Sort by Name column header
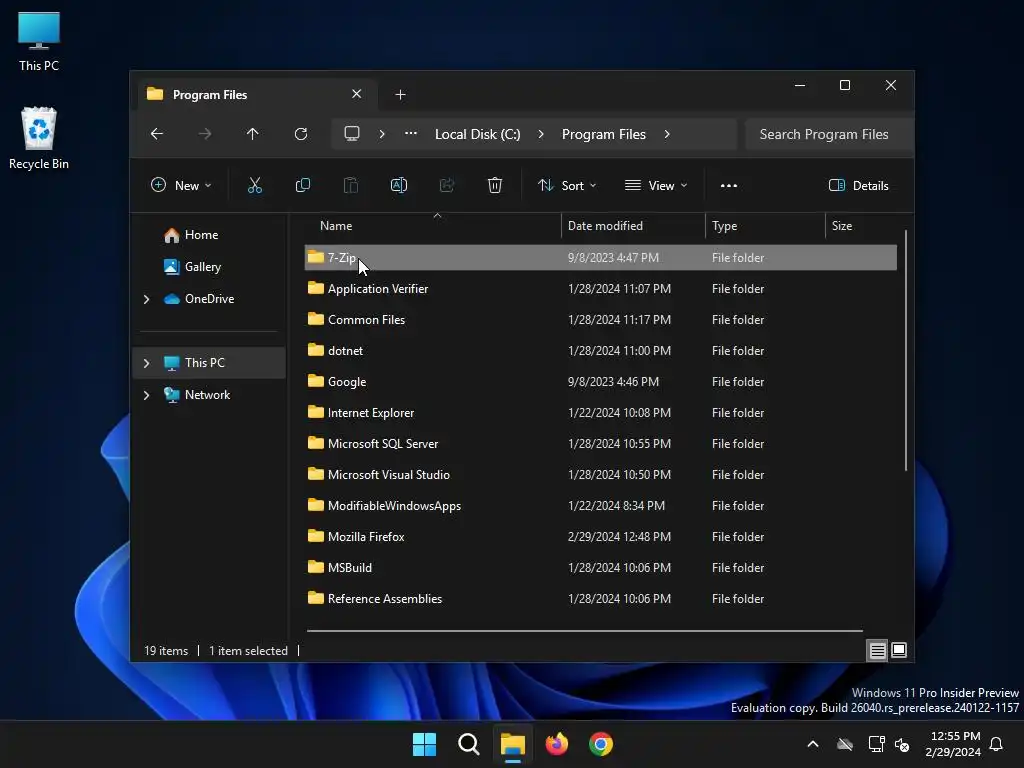This screenshot has width=1024, height=768. click(x=432, y=226)
